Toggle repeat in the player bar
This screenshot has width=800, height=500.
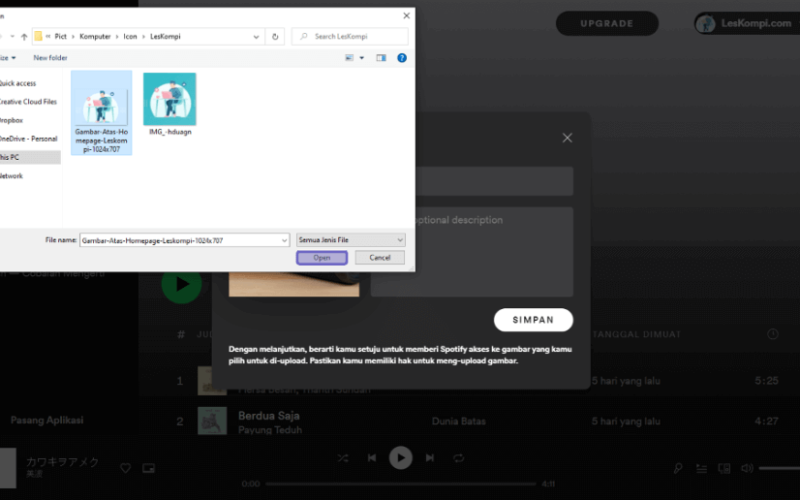coord(458,458)
